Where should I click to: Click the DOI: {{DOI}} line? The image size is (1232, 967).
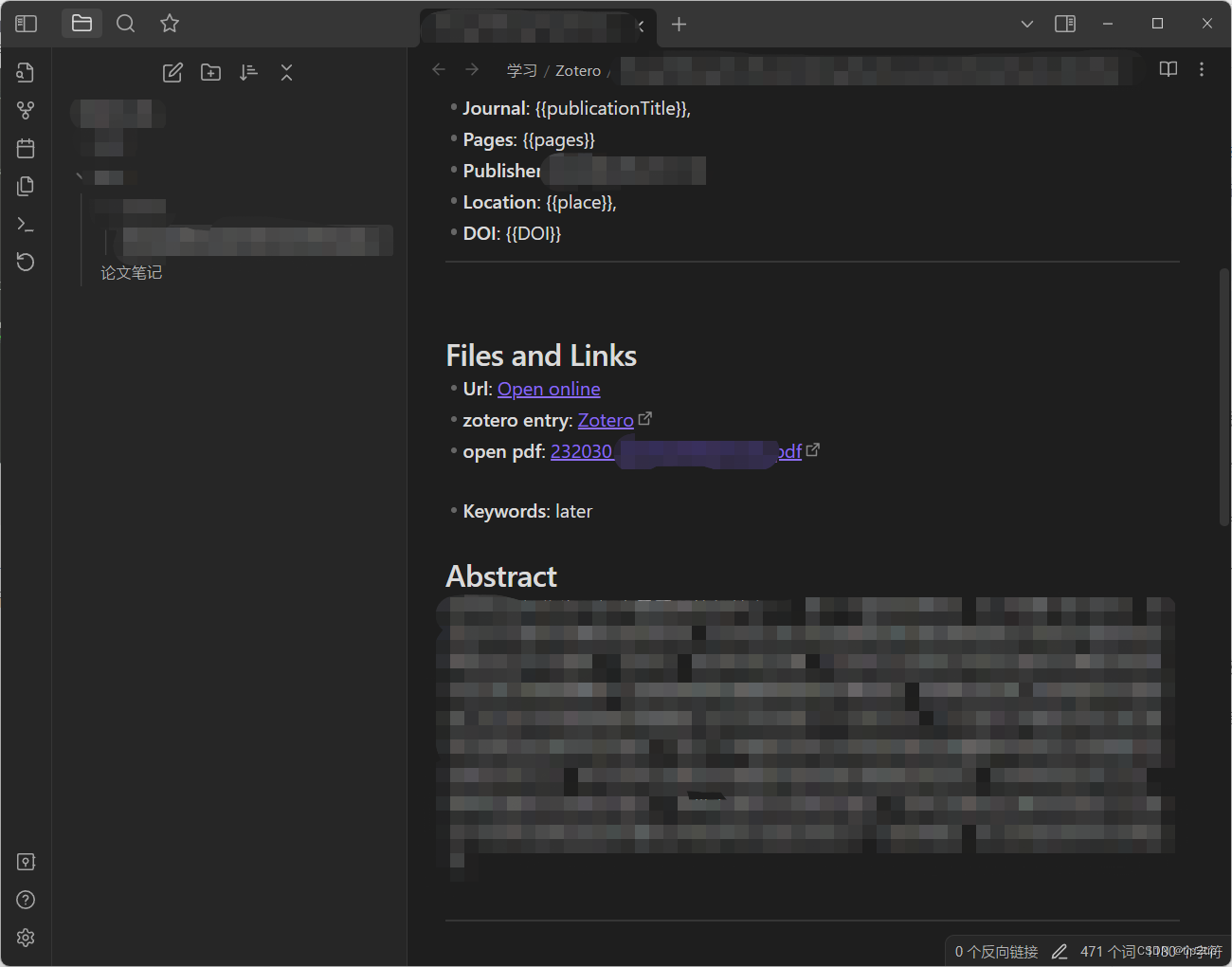pos(512,233)
